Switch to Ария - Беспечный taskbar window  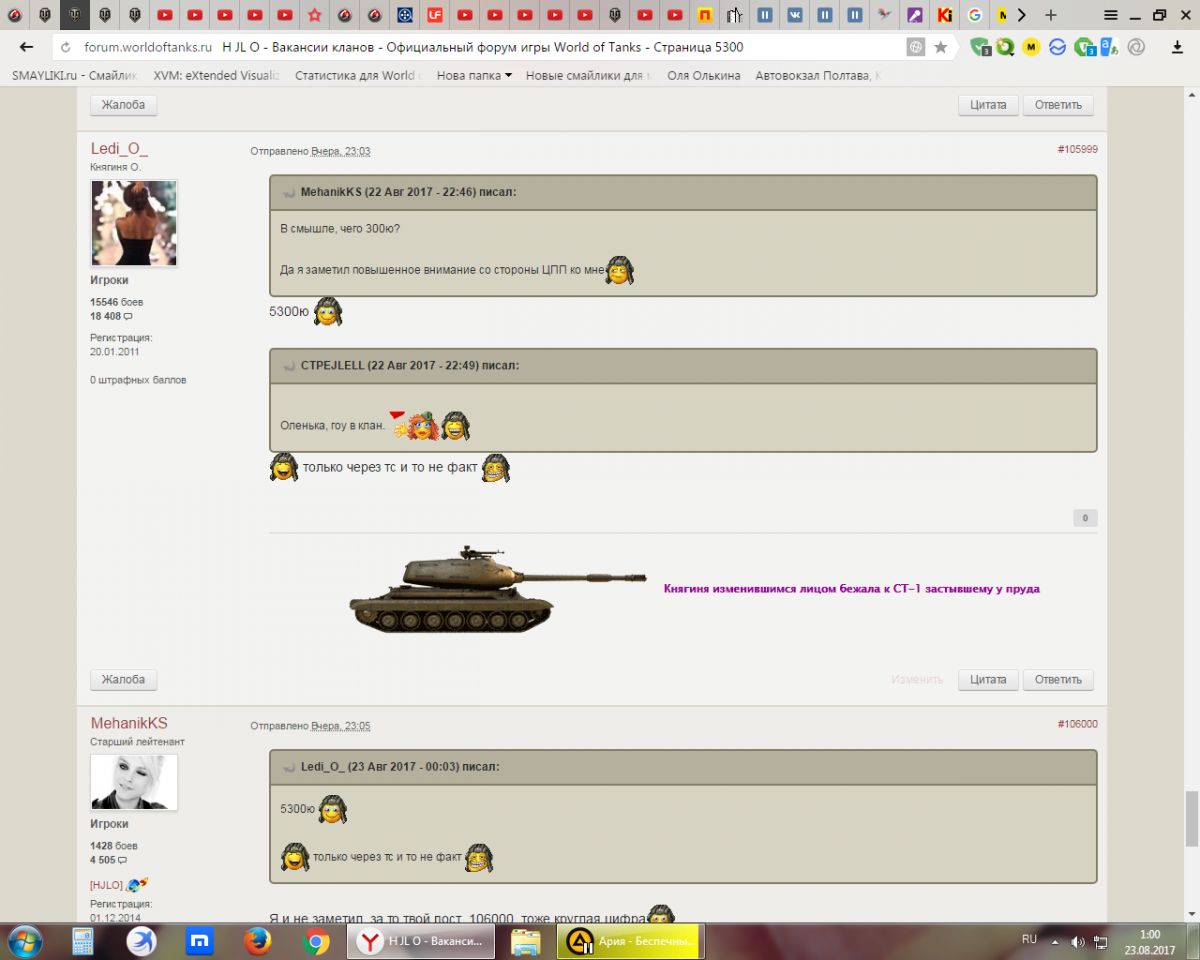[632, 941]
